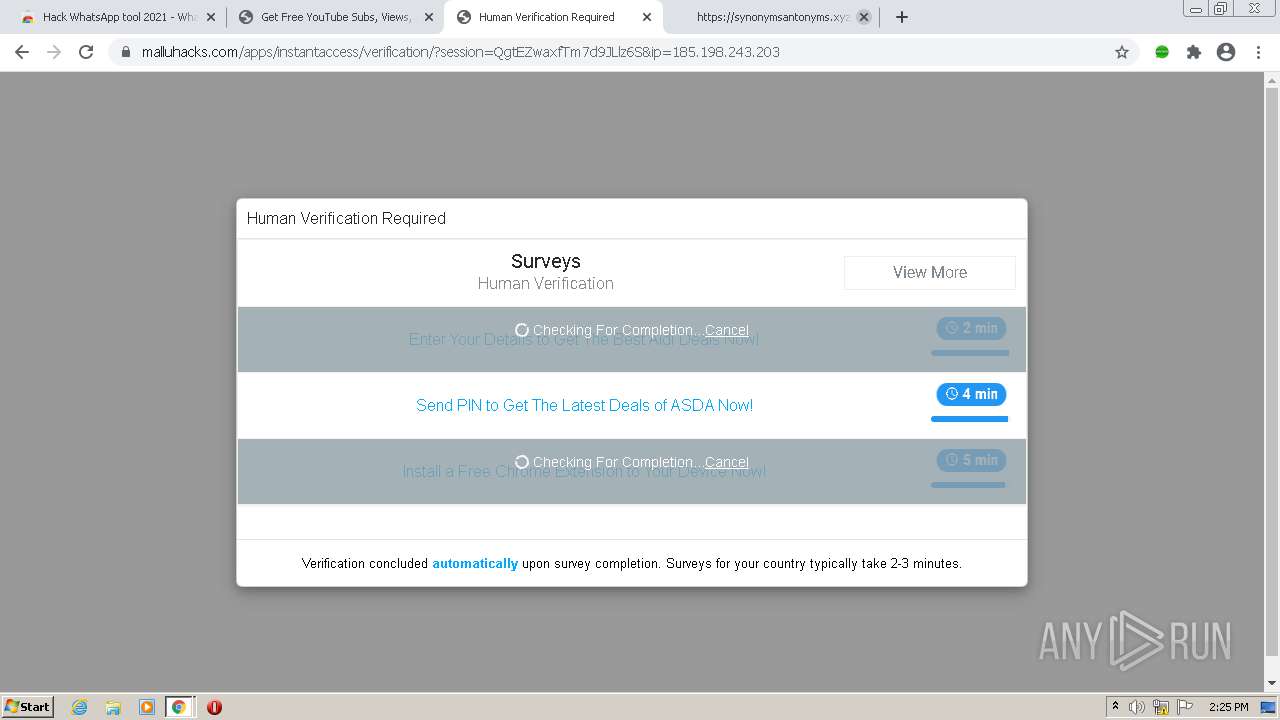Reload the current page
Image resolution: width=1280 pixels, height=720 pixels.
tap(86, 52)
